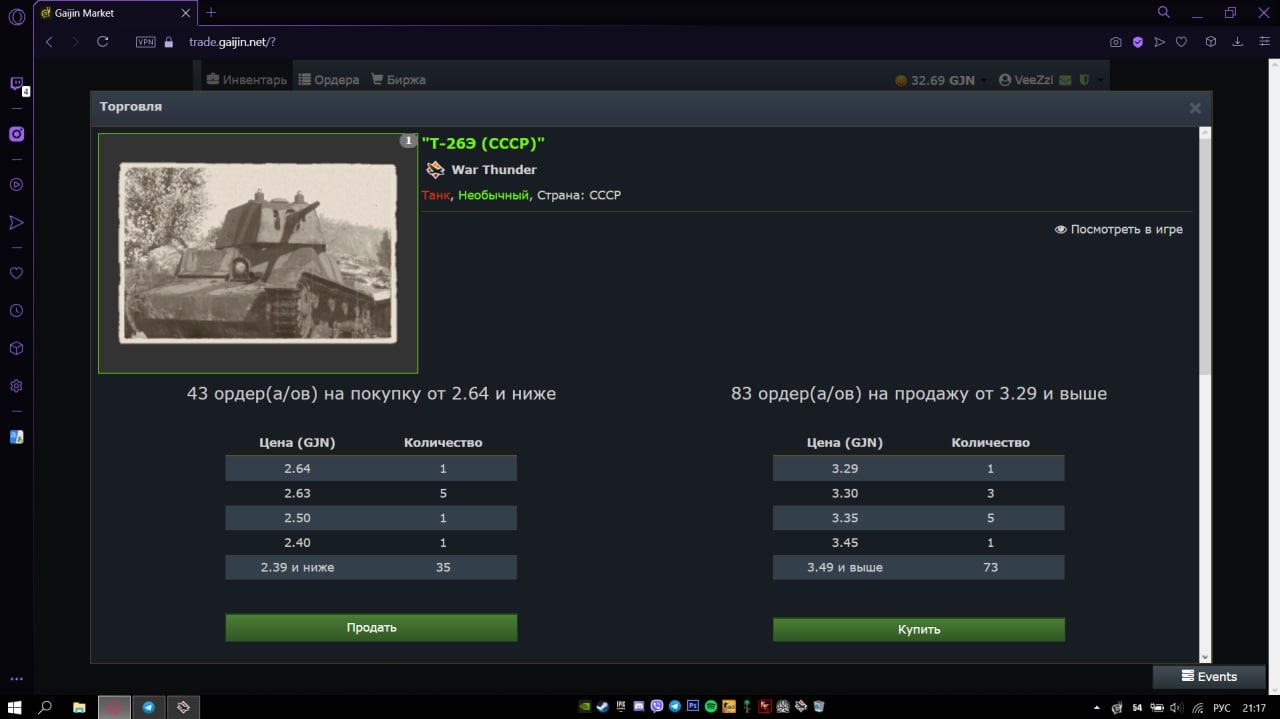The width and height of the screenshot is (1280, 719).
Task: Open a new browser tab
Action: click(x=211, y=13)
